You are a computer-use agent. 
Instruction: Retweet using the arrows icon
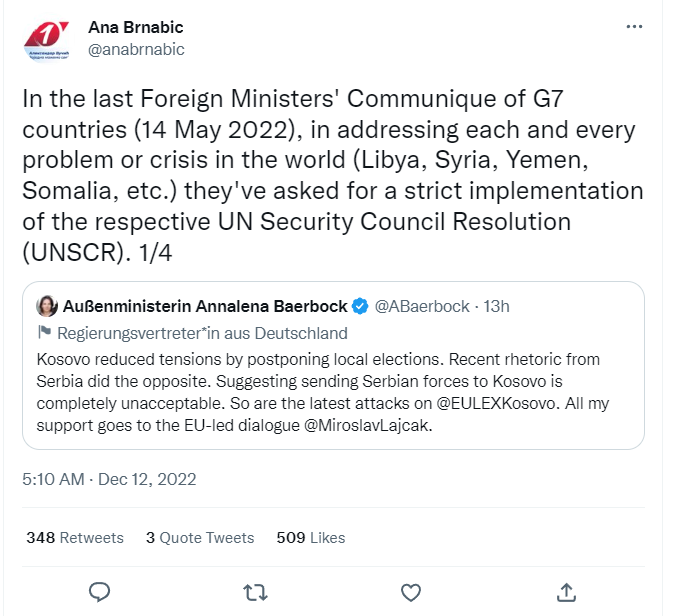click(255, 592)
